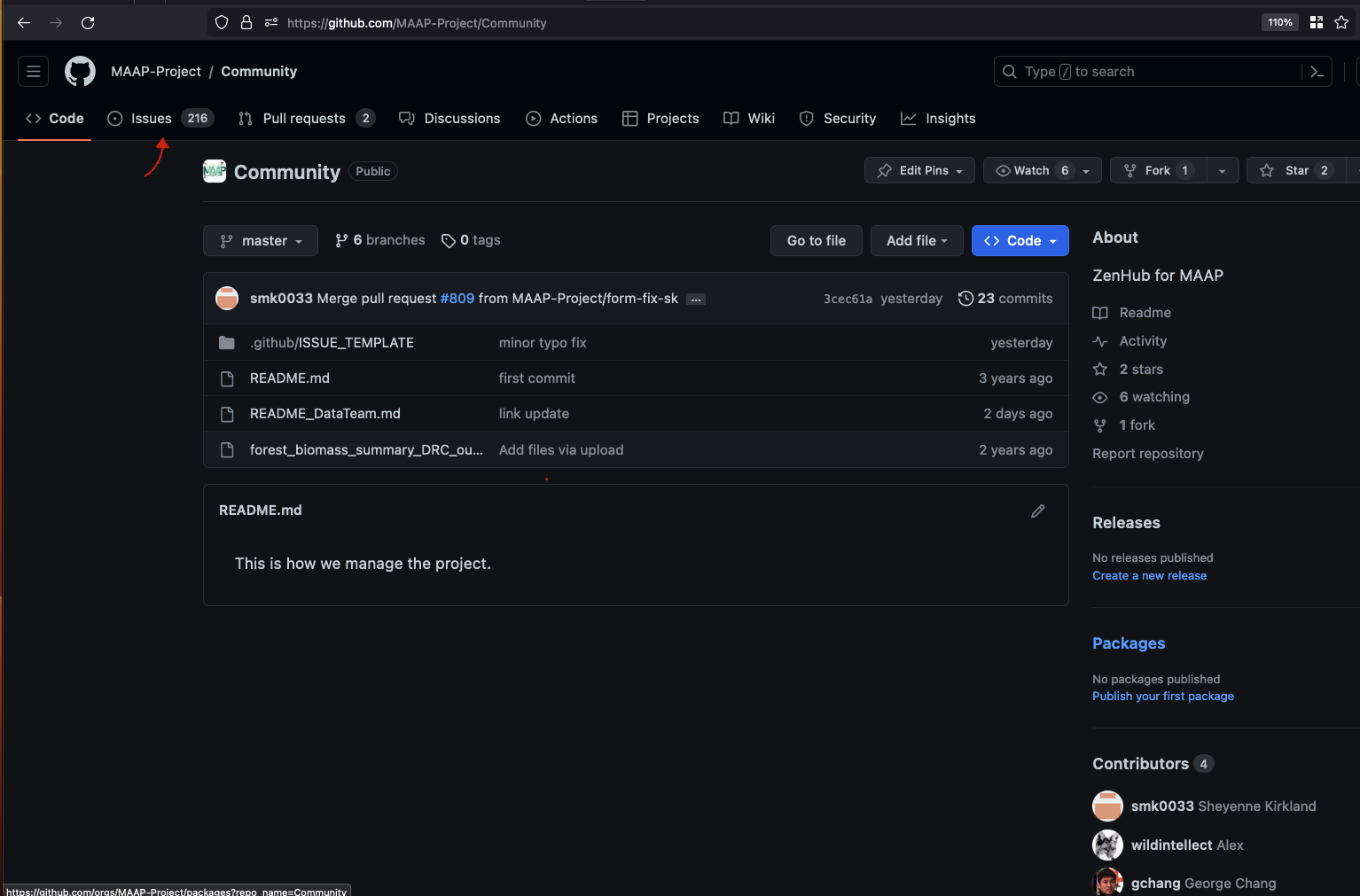Open 'minor typo fix' commit message
The width and height of the screenshot is (1360, 896).
coord(543,343)
